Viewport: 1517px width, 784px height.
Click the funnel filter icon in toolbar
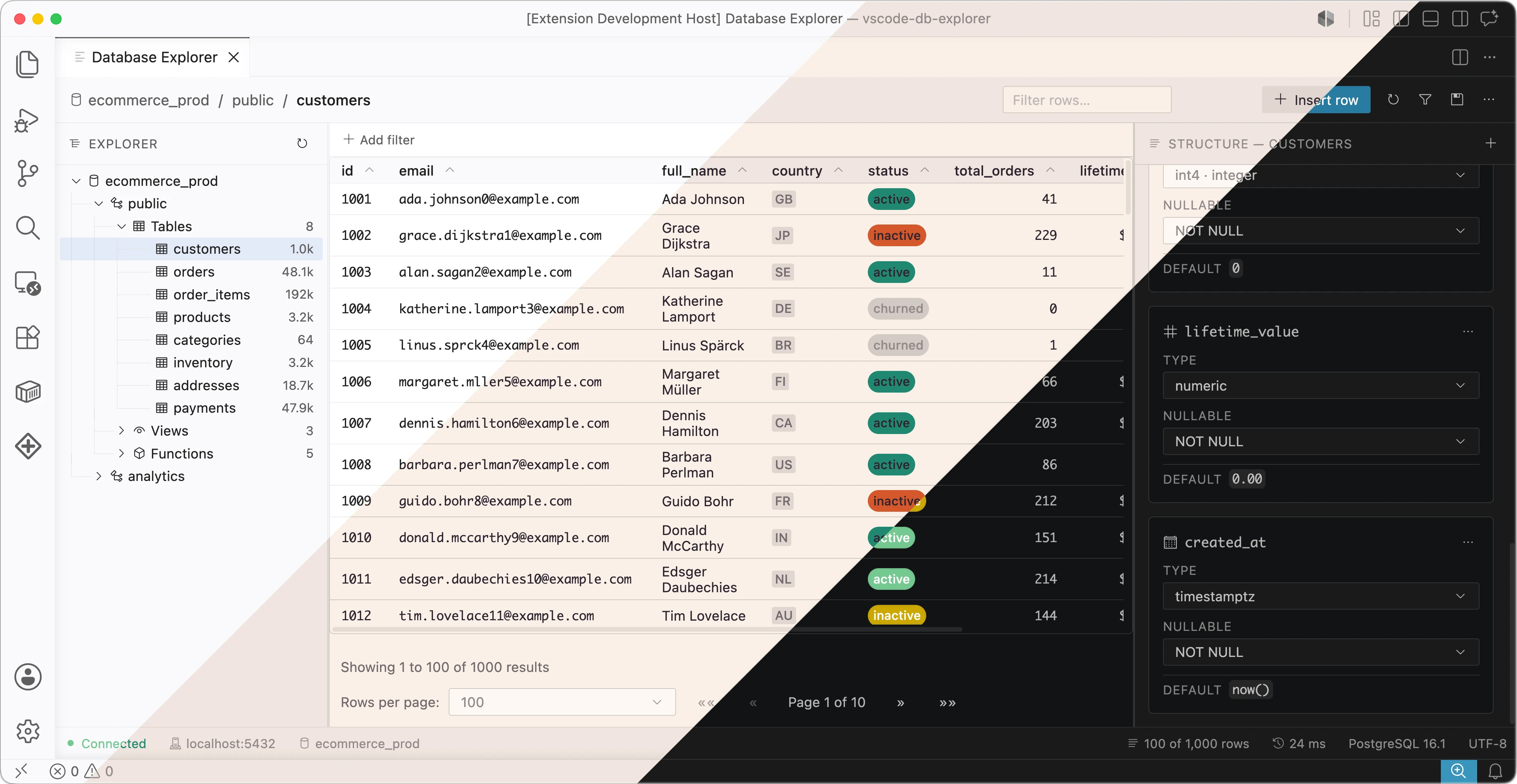(x=1425, y=100)
